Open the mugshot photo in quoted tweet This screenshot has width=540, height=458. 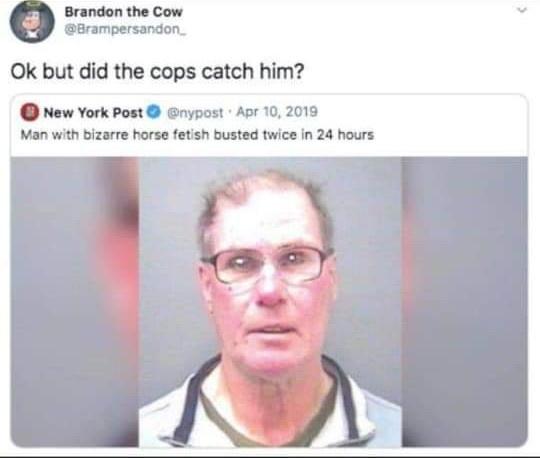tap(270, 302)
